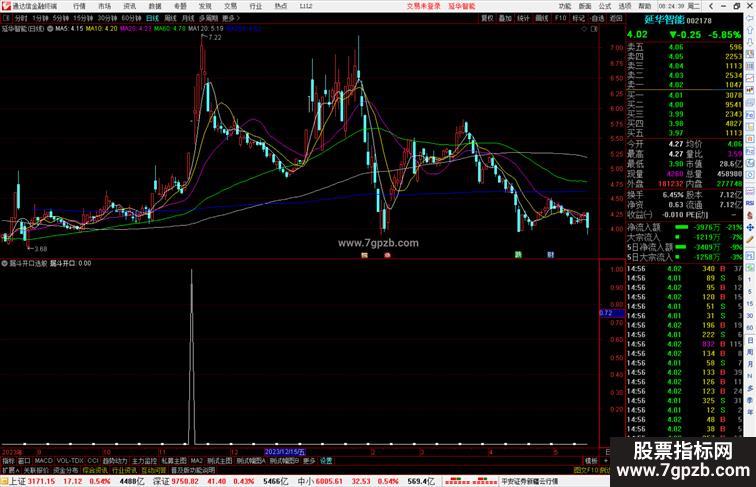The image size is (756, 487).
Task: Select the VOL-TDX indicator tab
Action: click(x=70, y=461)
